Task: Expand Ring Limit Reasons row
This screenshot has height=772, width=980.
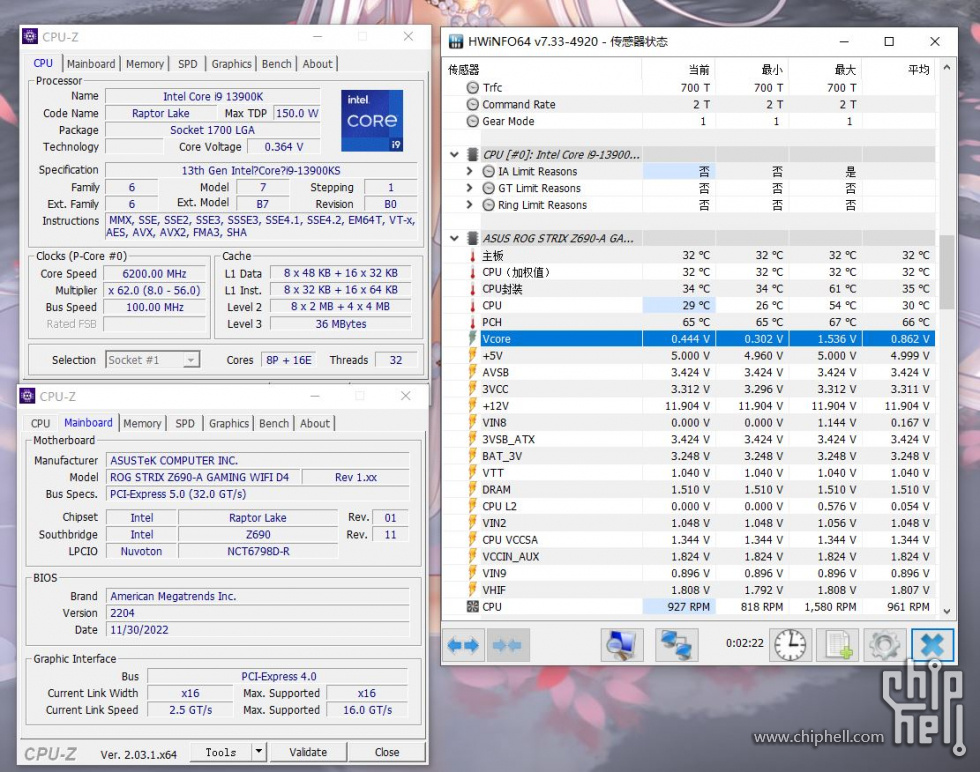Action: click(469, 204)
